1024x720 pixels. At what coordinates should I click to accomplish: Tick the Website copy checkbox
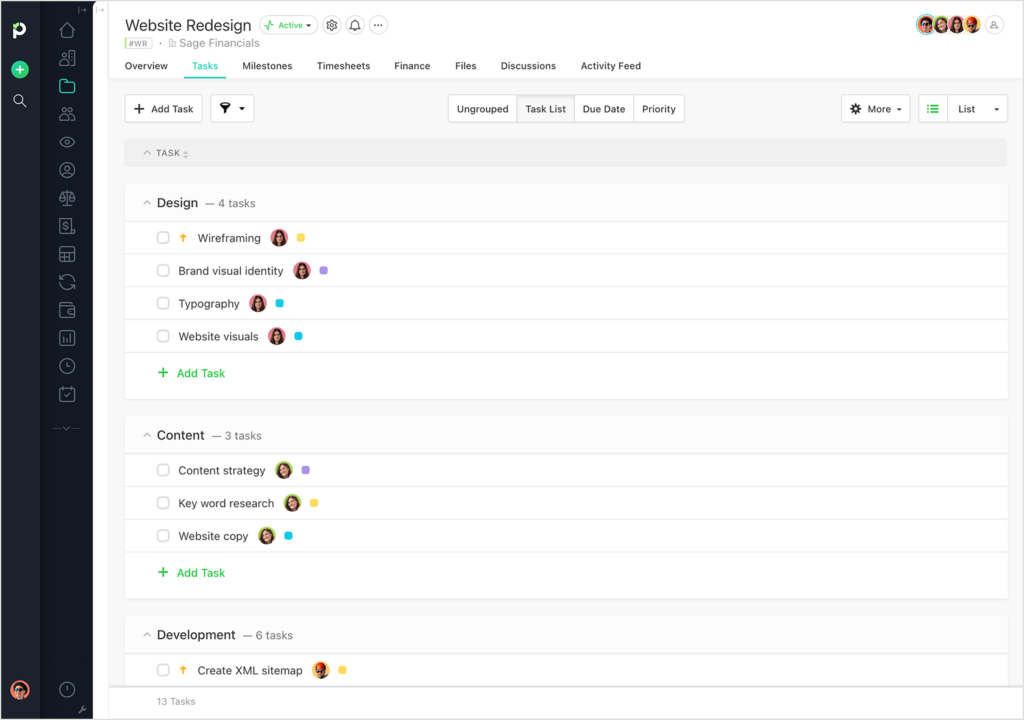(163, 536)
